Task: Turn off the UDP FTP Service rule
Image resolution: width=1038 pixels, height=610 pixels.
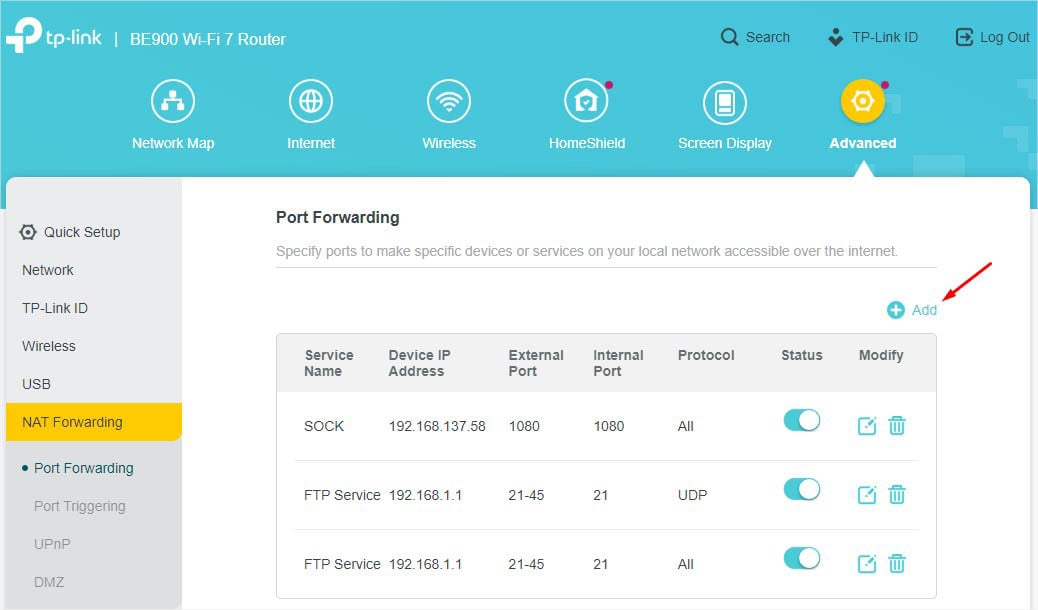Action: coord(801,489)
